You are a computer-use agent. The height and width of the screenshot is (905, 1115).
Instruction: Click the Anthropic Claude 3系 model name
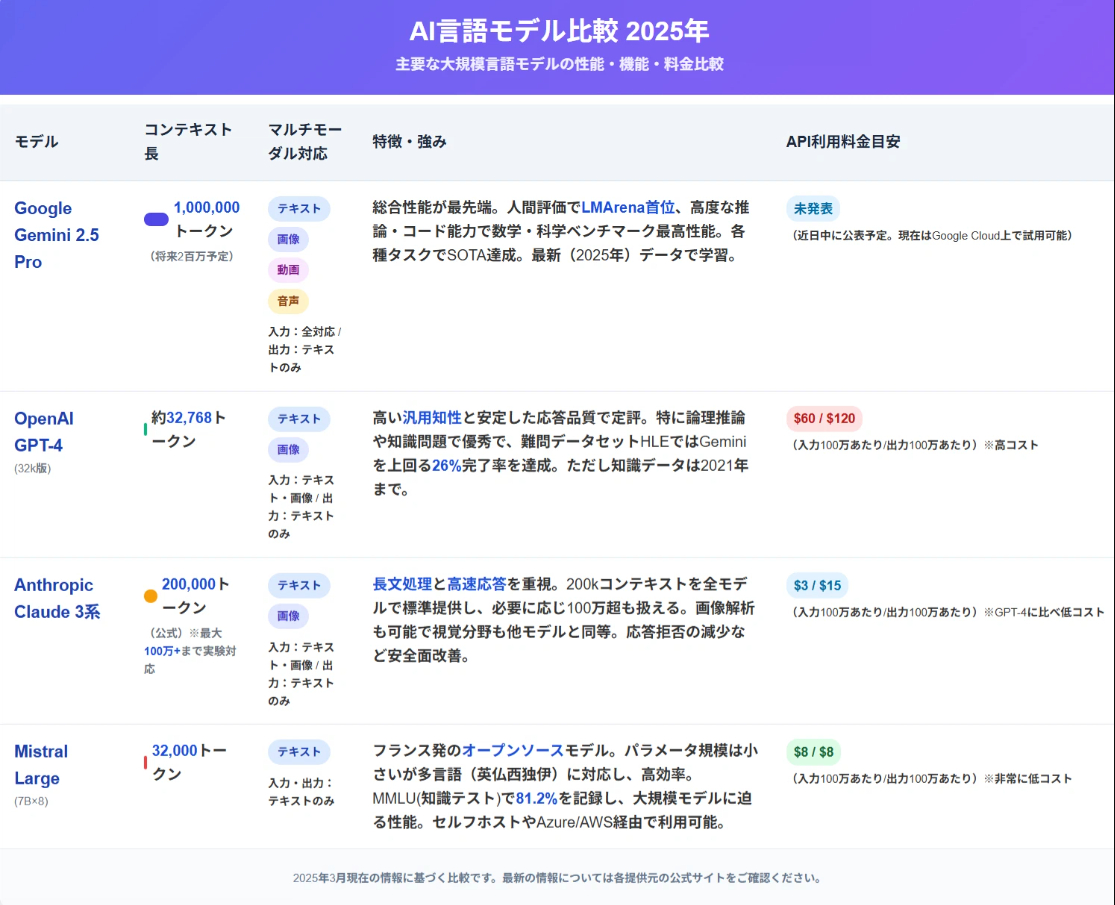point(57,598)
